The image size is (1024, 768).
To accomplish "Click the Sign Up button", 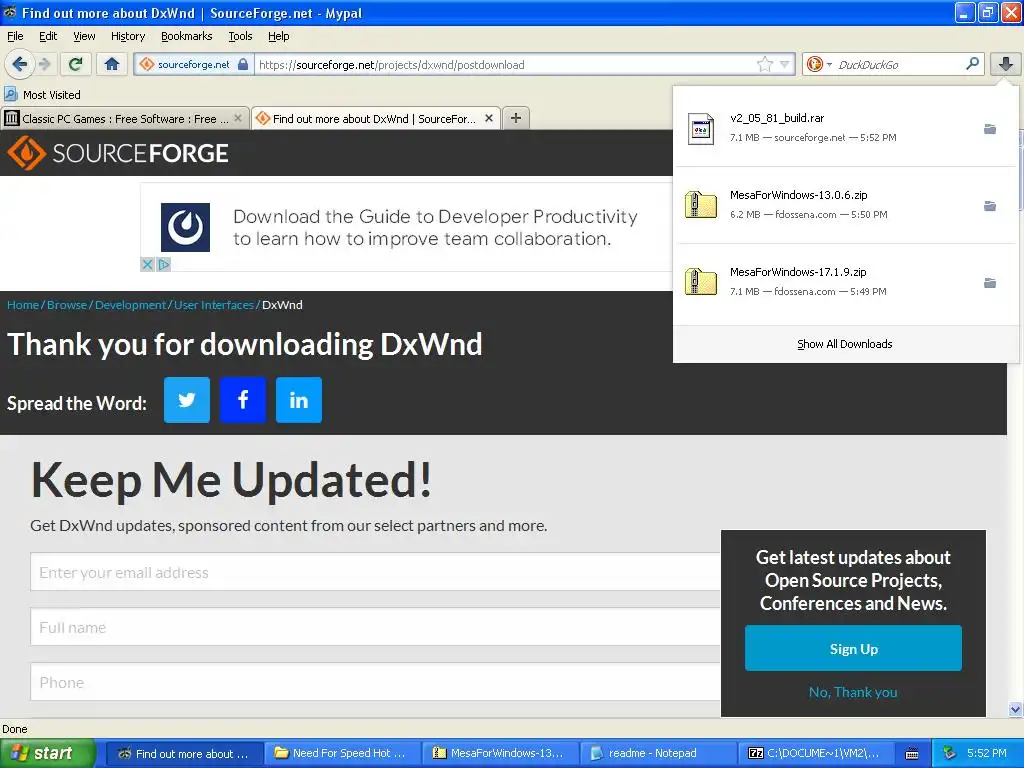I will tap(853, 648).
